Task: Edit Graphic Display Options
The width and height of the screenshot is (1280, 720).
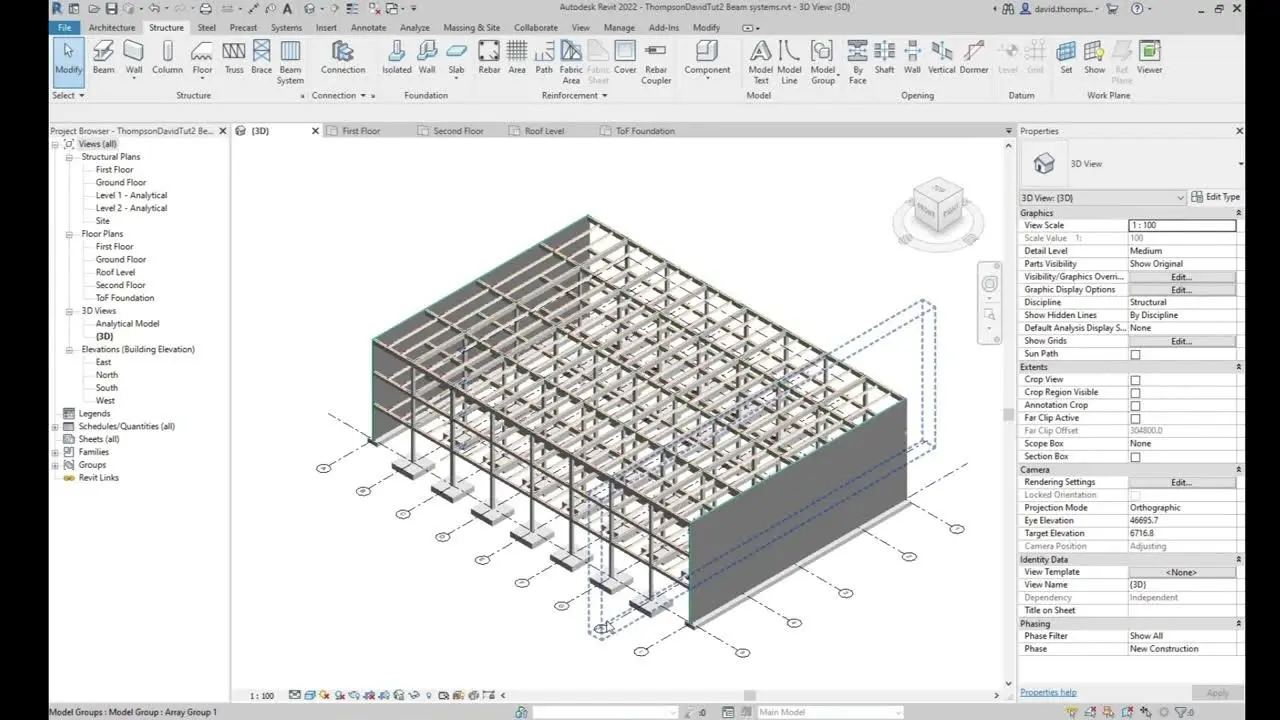Action: 1181,290
